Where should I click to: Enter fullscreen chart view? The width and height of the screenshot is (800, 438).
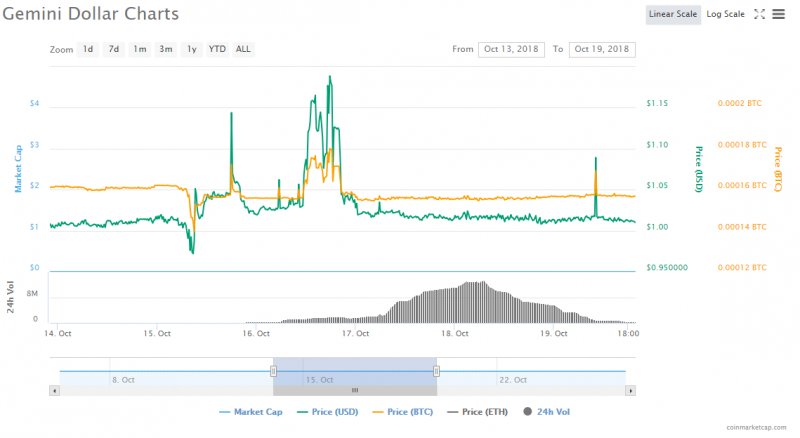click(x=758, y=14)
